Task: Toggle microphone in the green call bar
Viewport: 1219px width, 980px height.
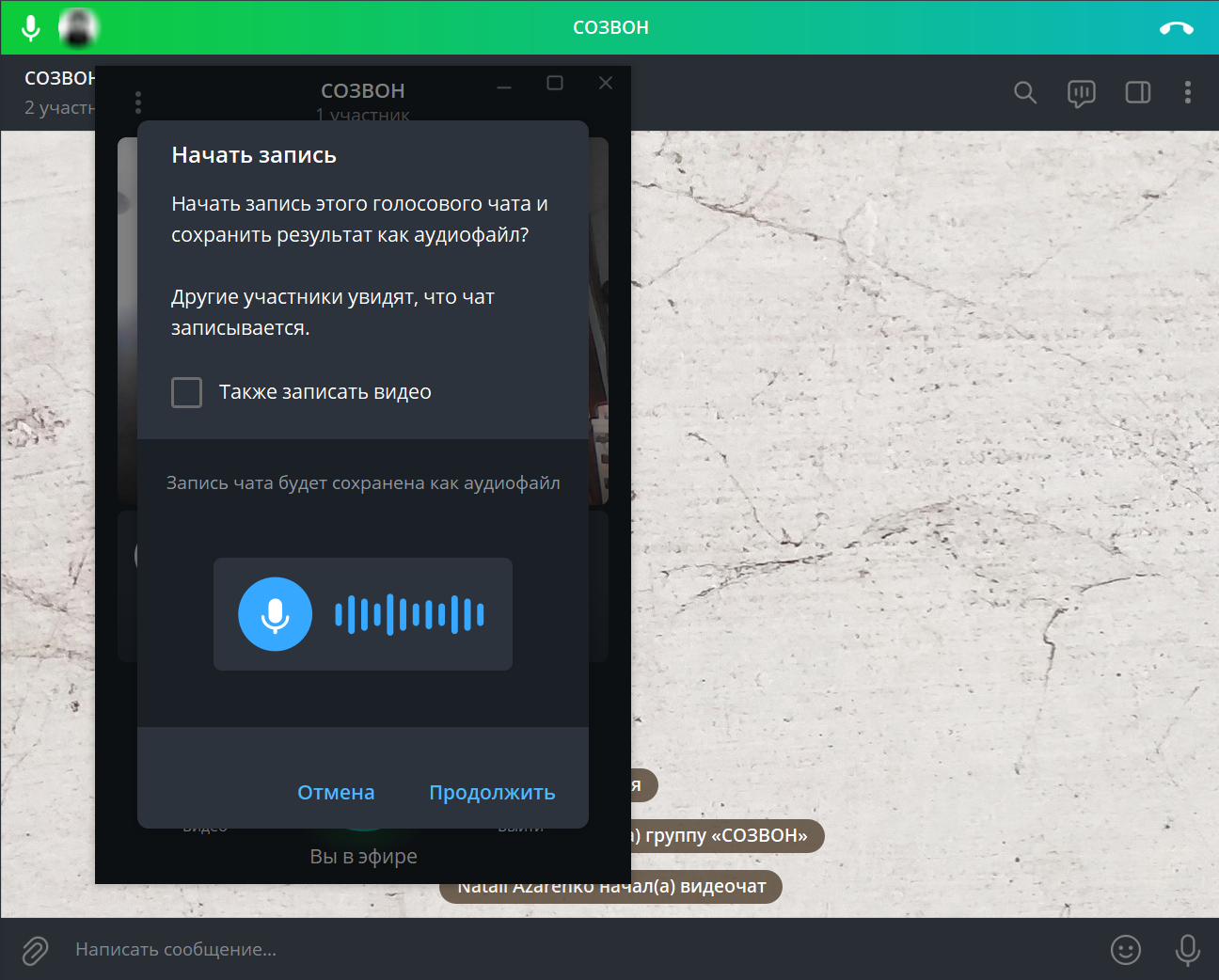Action: click(x=31, y=28)
